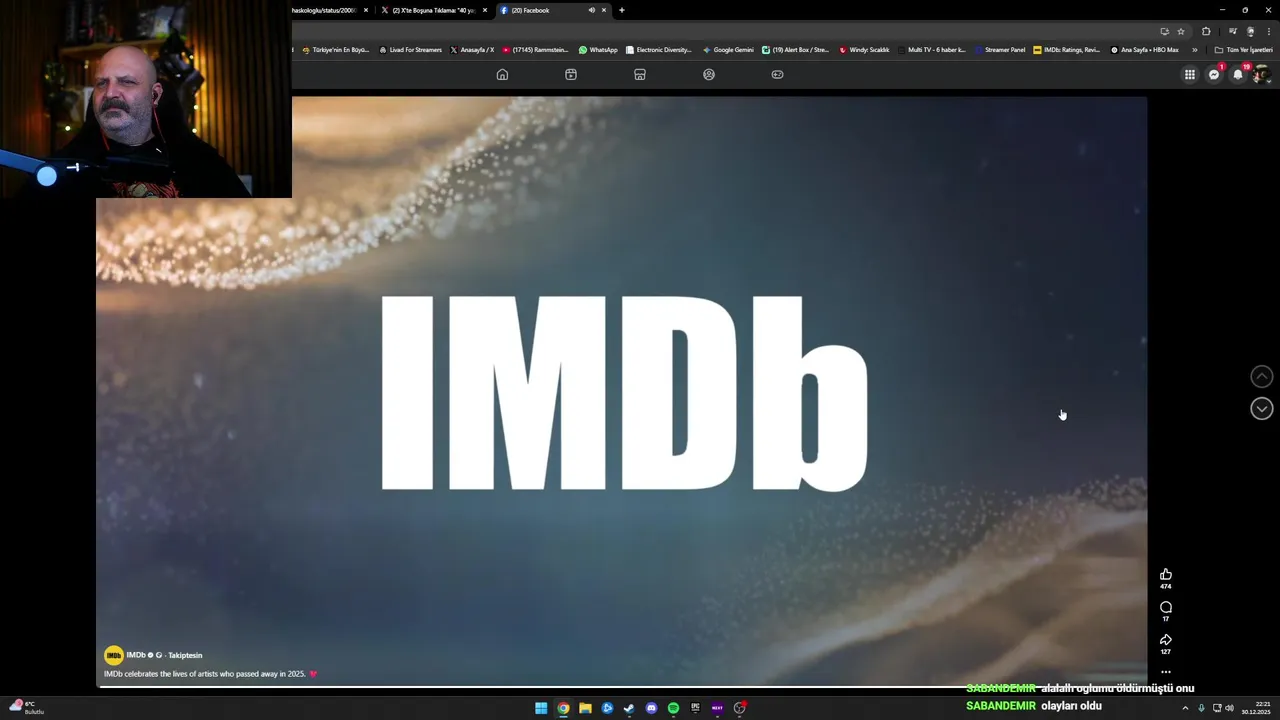Viewport: 1280px width, 720px height.
Task: Open Google Gemini bookmark
Action: point(728,49)
